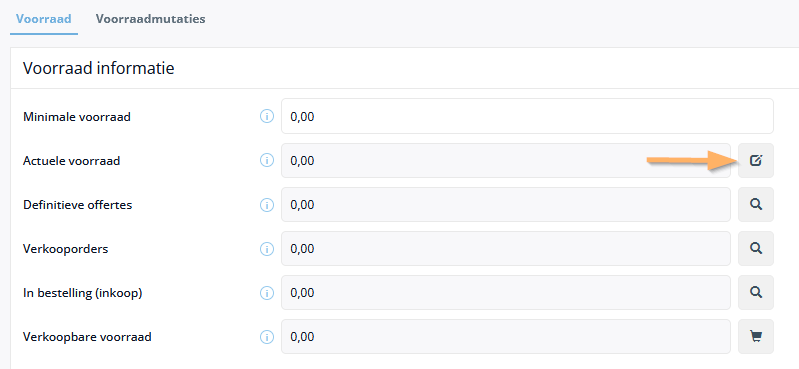Switch to the Voorraadmutaties tab

click(150, 19)
